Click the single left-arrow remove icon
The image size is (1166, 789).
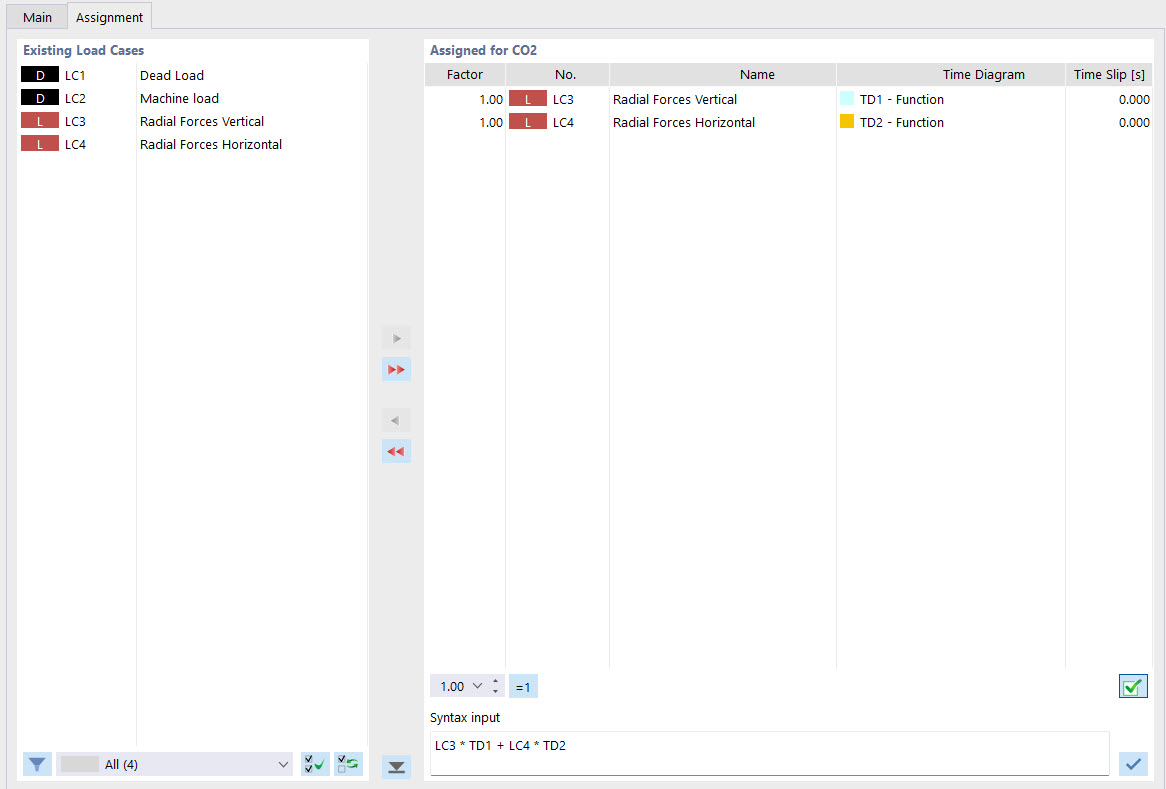396,420
